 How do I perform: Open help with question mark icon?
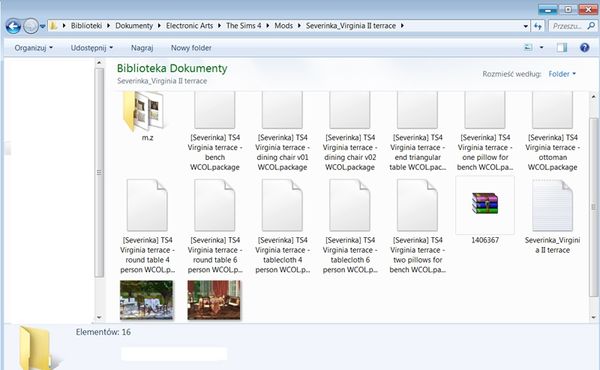[x=584, y=47]
